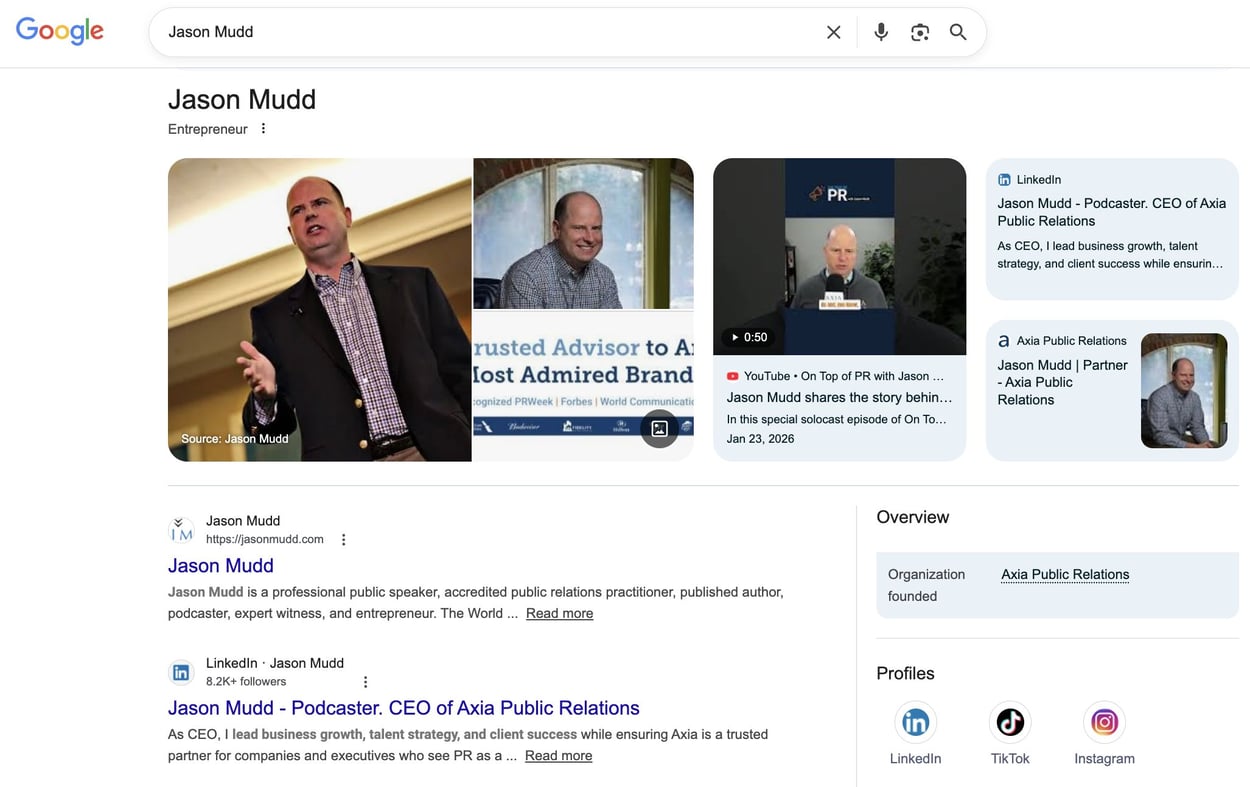Click the YouTube source icon on video card

click(733, 376)
